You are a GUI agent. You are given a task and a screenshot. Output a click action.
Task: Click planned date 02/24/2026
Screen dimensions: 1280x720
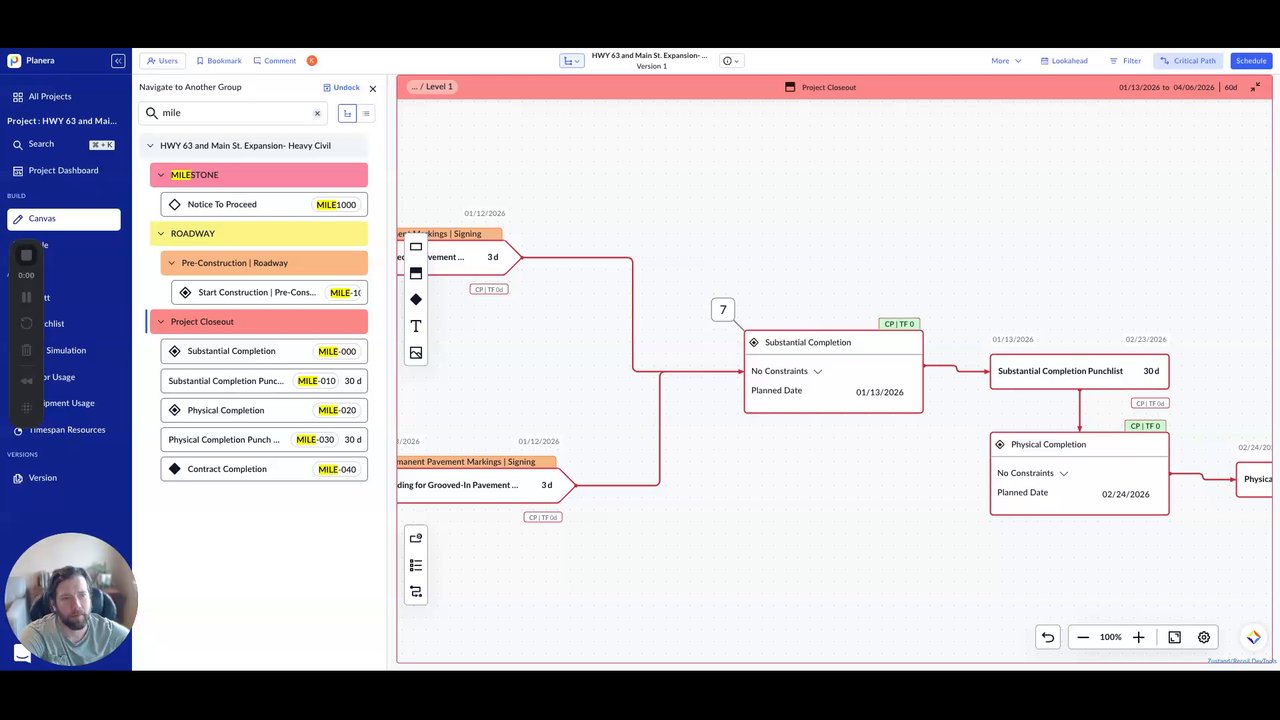pos(1126,495)
